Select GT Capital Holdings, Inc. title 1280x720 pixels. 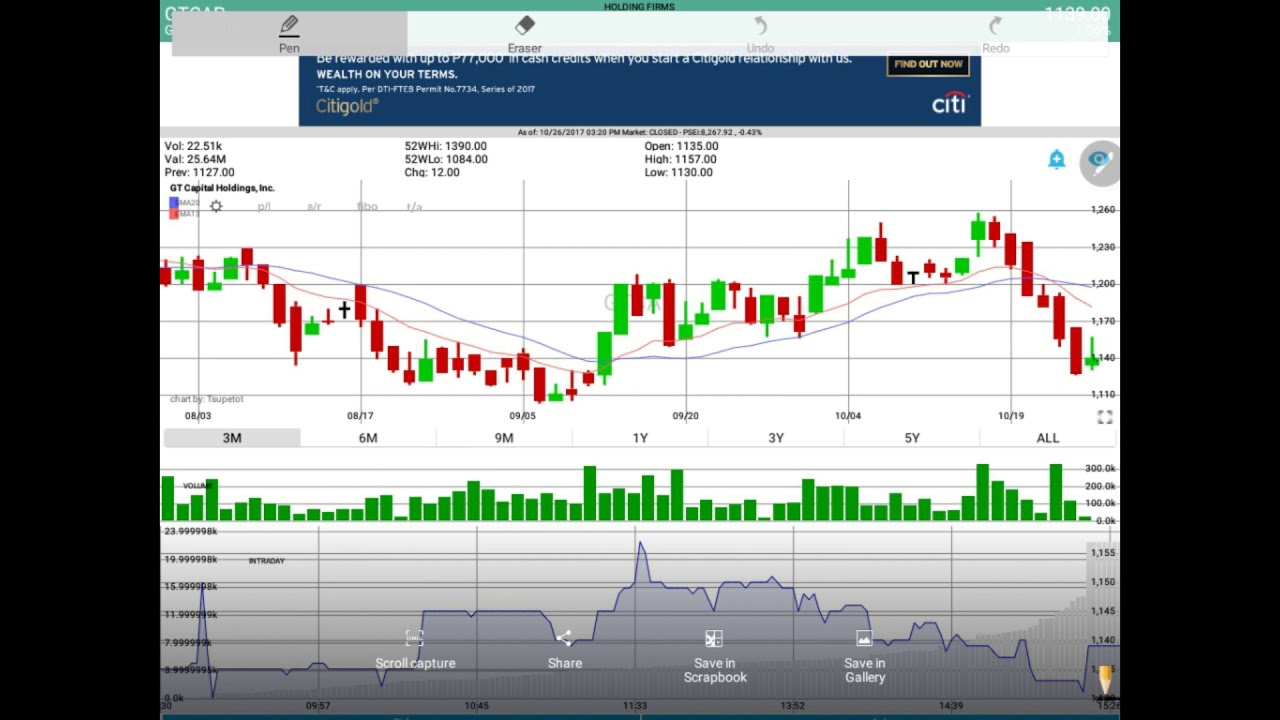coord(222,188)
